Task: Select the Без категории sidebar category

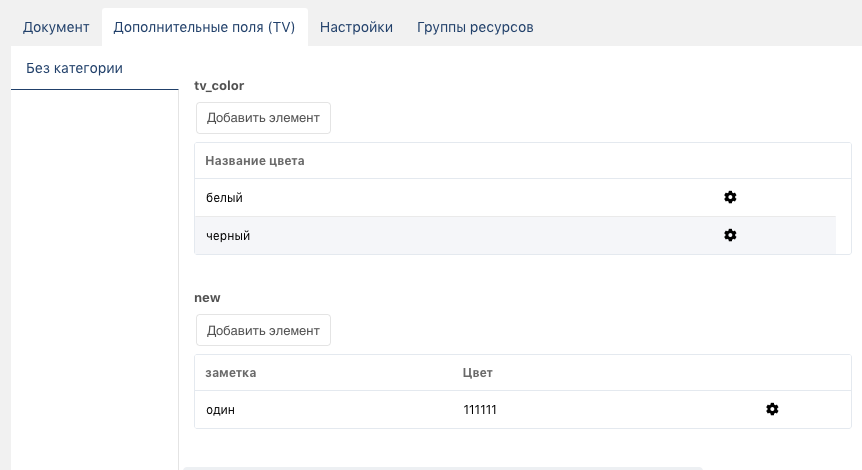Action: [74, 69]
